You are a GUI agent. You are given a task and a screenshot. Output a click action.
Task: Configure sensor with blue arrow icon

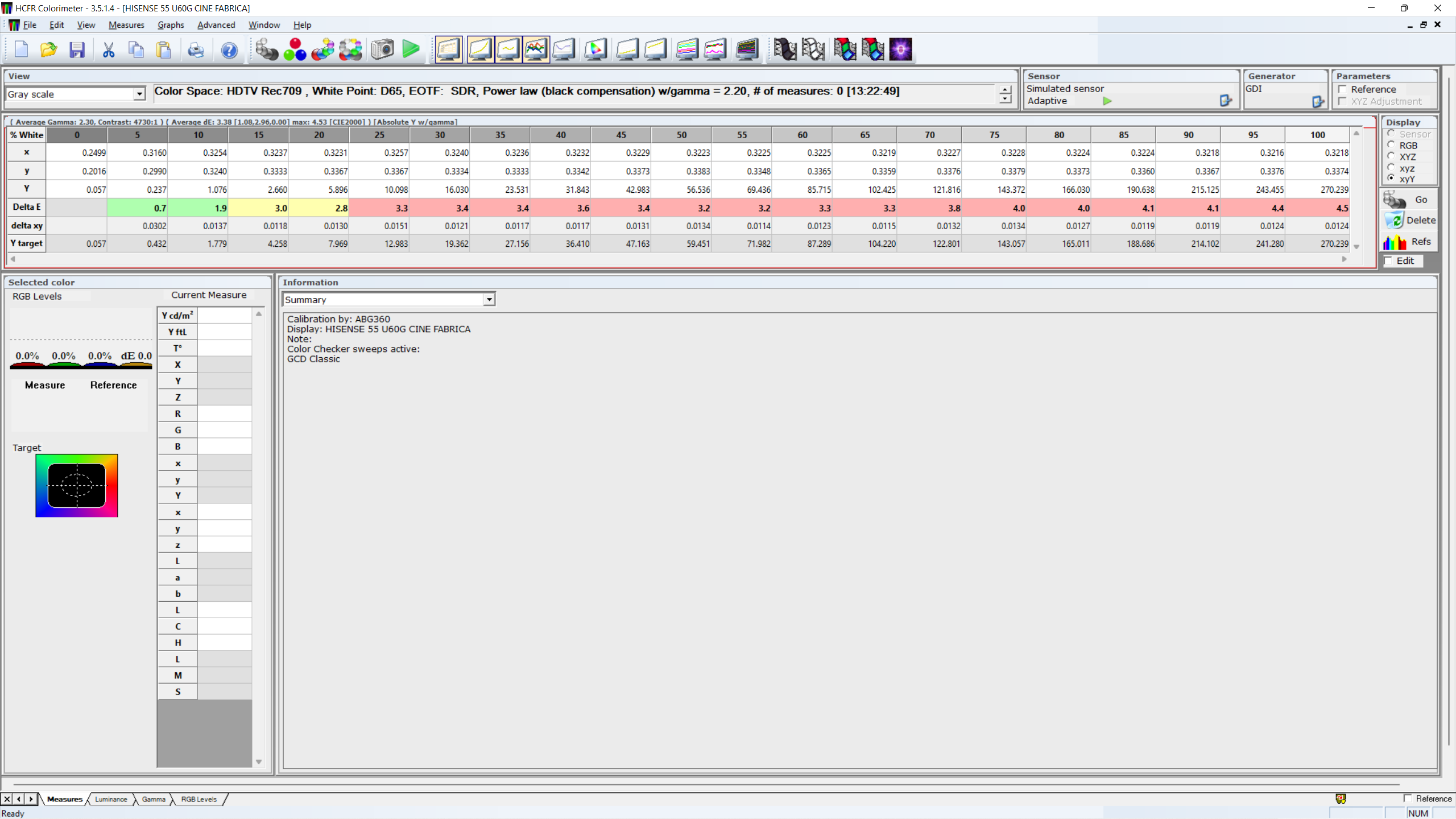pos(1226,101)
